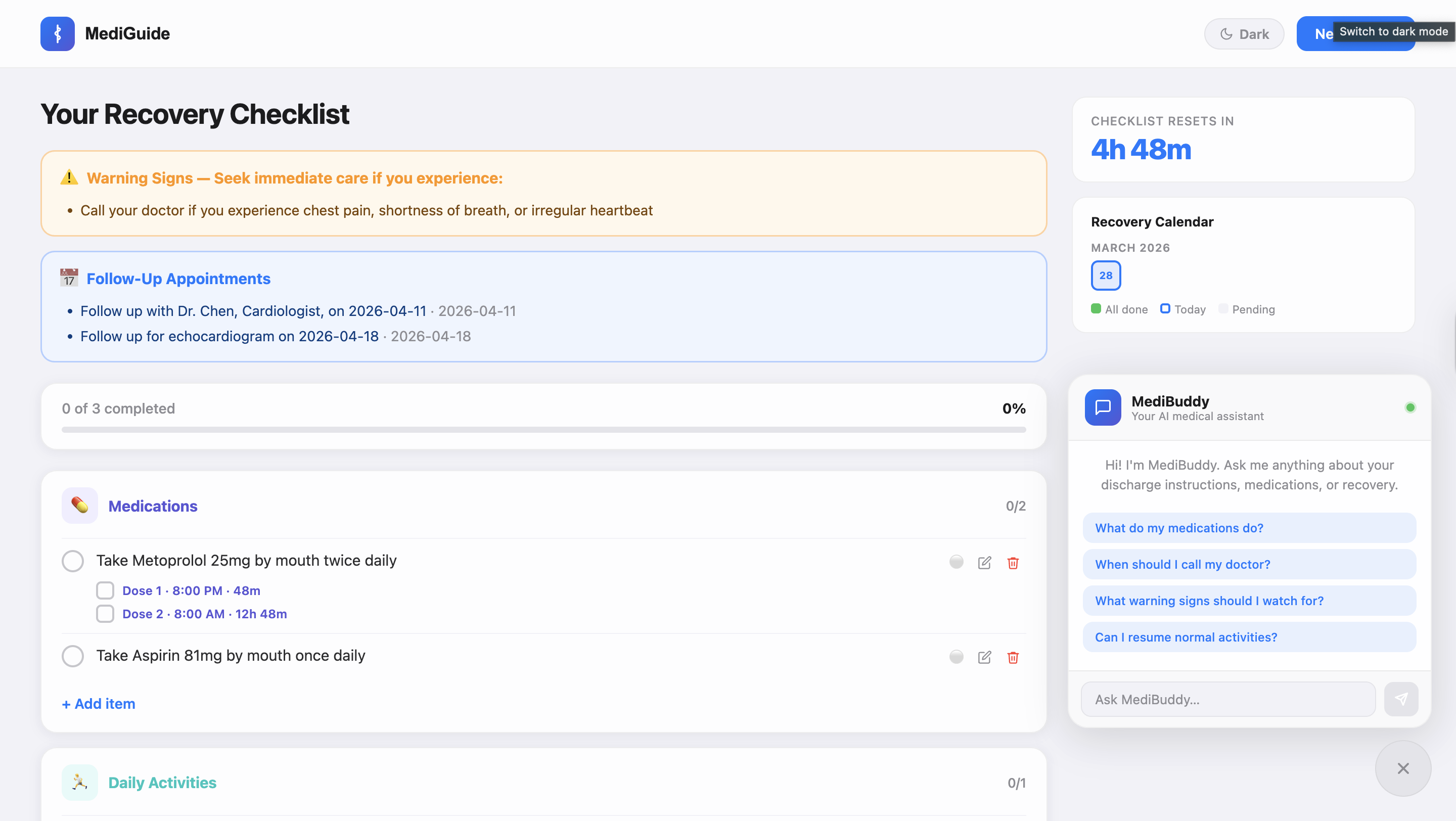
Task: Close the MediBuddy chat with the X button
Action: point(1402,768)
